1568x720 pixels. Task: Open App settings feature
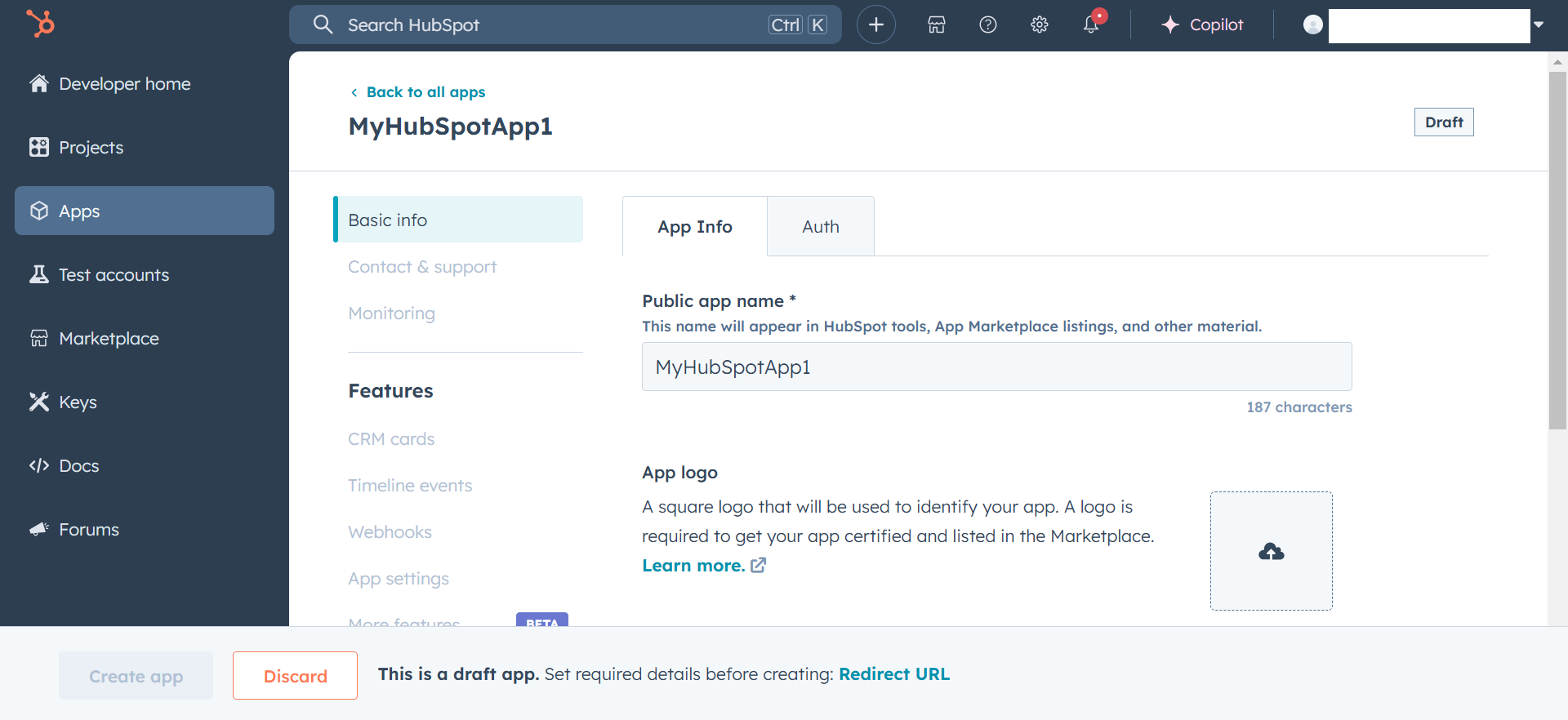399,579
